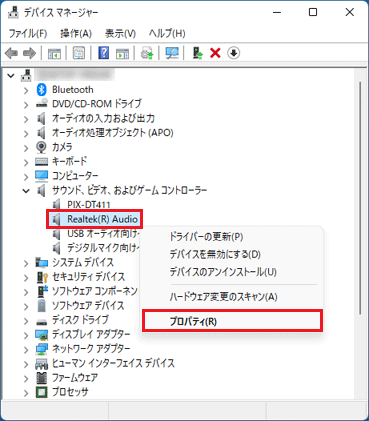This screenshot has height=421, width=369.
Task: Click the vertical scrollbar thumb
Action: coord(360,197)
